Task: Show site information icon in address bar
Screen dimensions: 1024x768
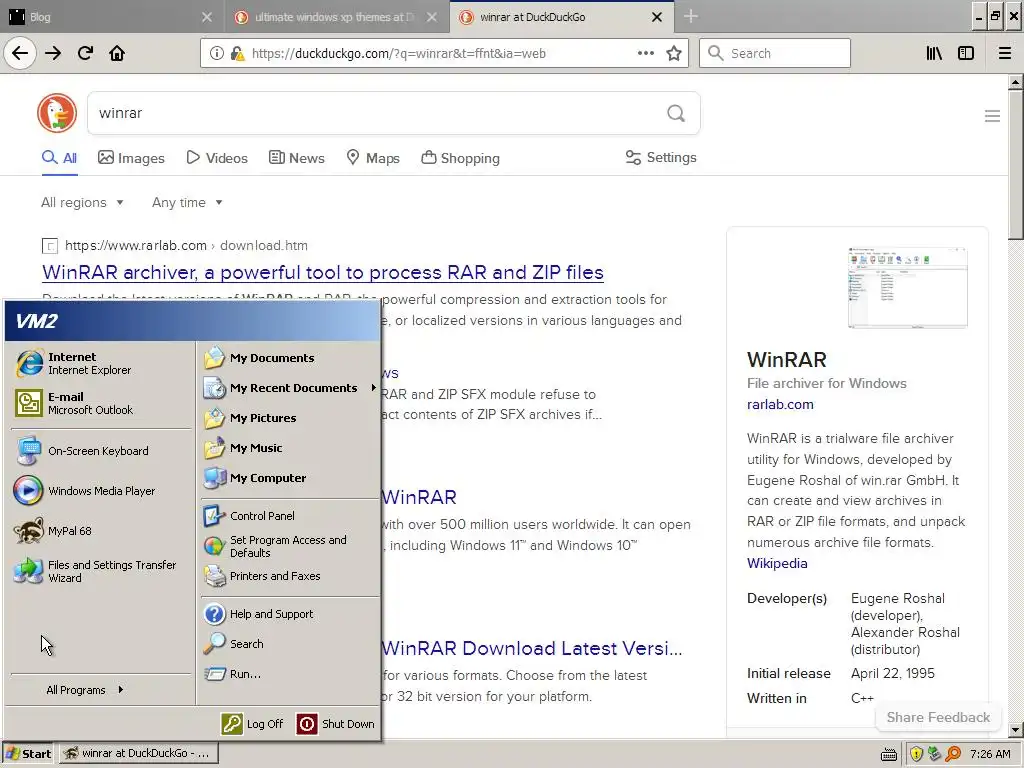Action: 216,54
